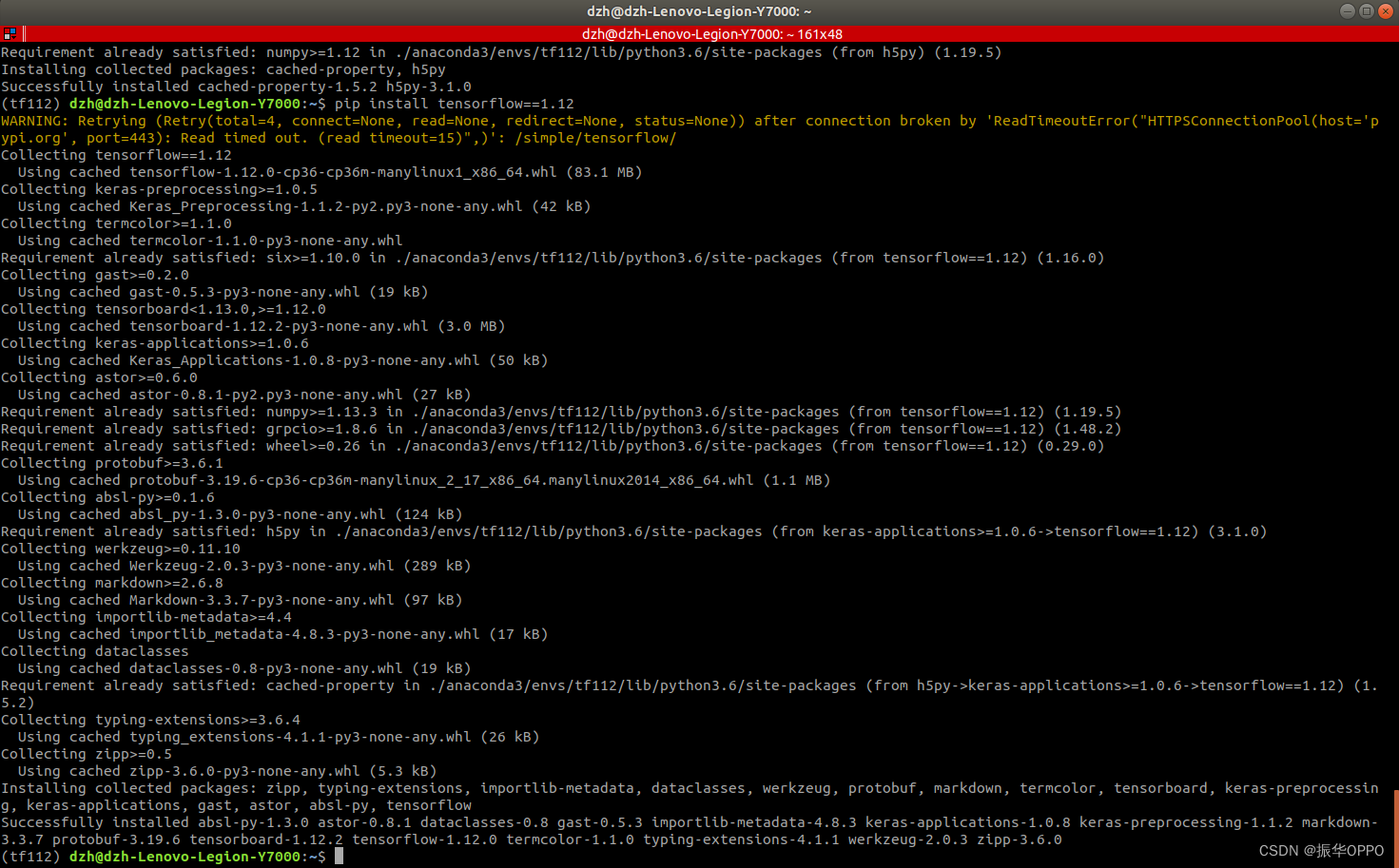The image size is (1399, 868).
Task: Click 'Collecting typing-extensions>=3.6.4' line
Action: coord(150,720)
